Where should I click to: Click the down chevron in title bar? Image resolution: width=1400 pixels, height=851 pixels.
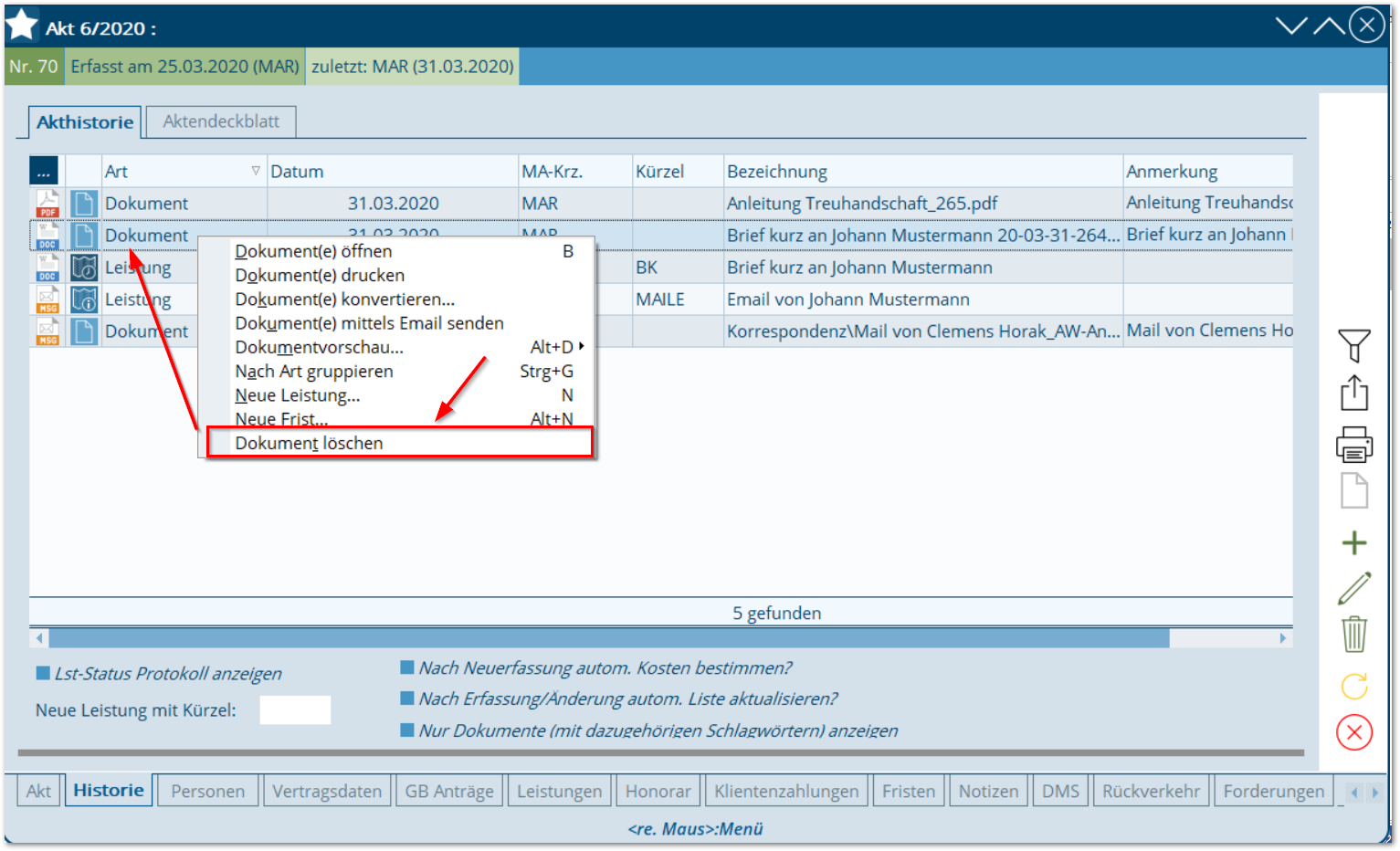point(1291,26)
